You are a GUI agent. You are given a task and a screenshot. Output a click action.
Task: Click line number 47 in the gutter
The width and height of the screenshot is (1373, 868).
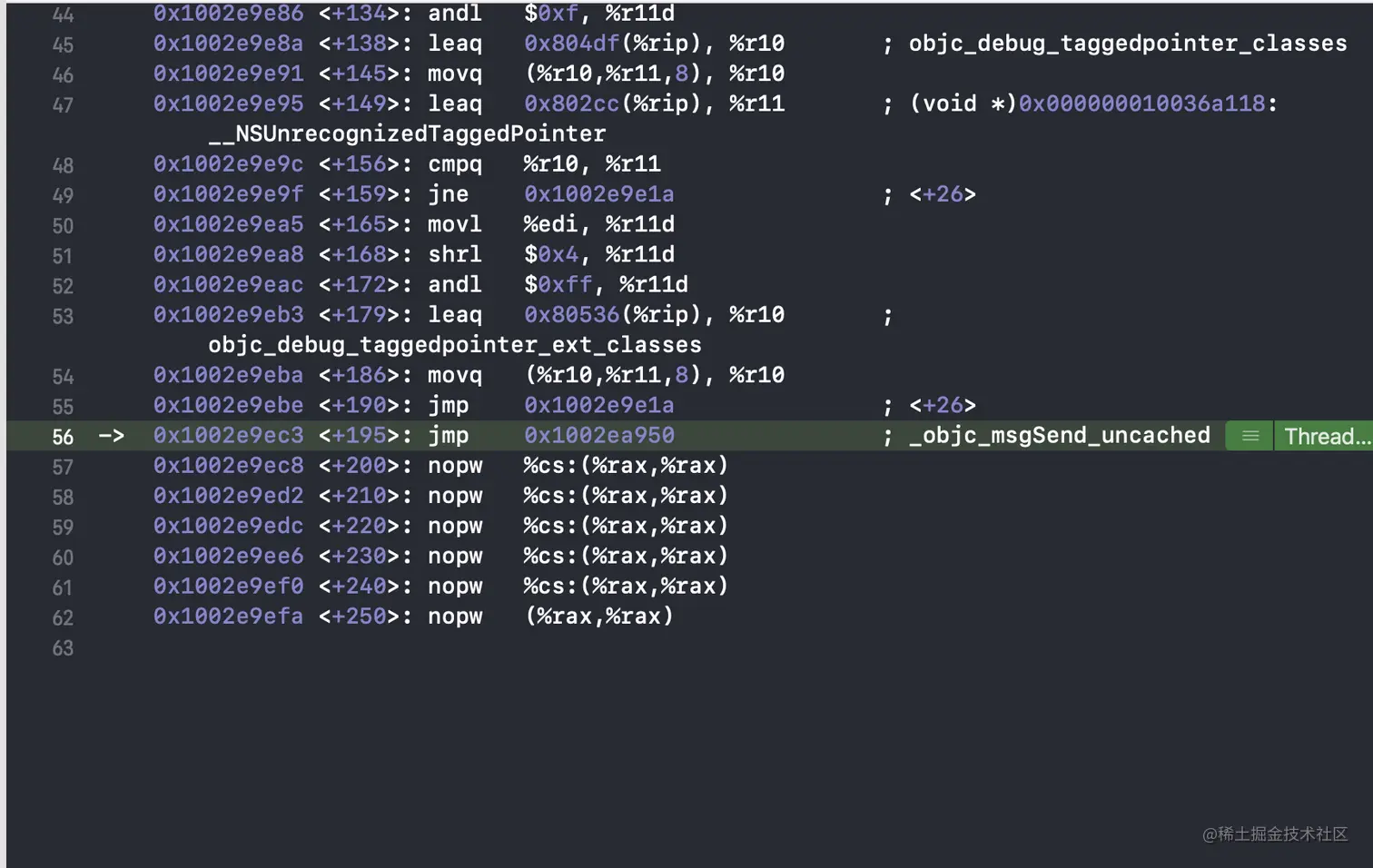coord(63,104)
